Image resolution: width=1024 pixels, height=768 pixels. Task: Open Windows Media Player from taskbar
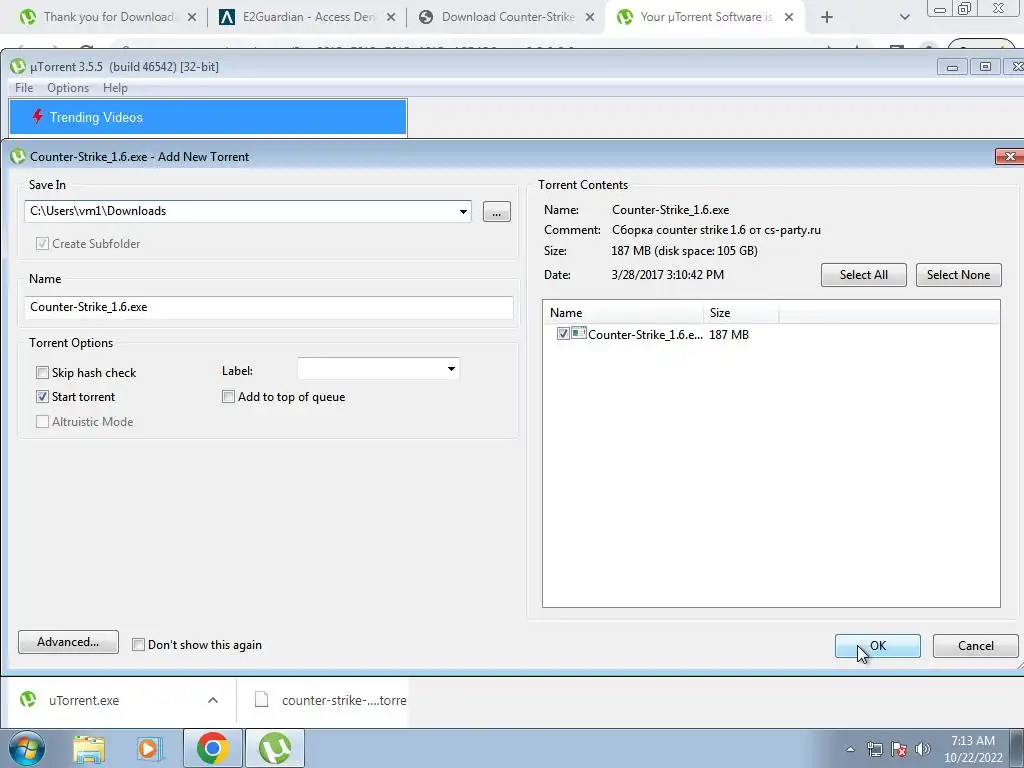point(149,749)
